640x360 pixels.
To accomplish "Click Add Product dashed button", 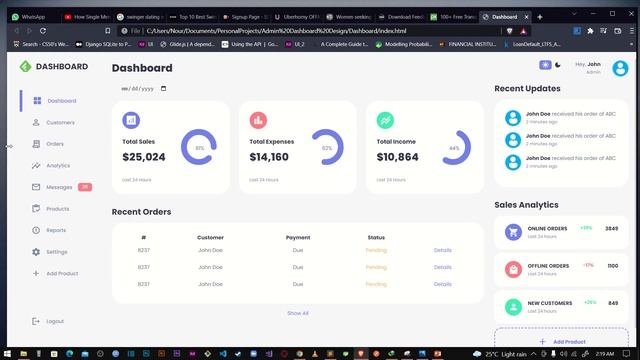I will [561, 338].
